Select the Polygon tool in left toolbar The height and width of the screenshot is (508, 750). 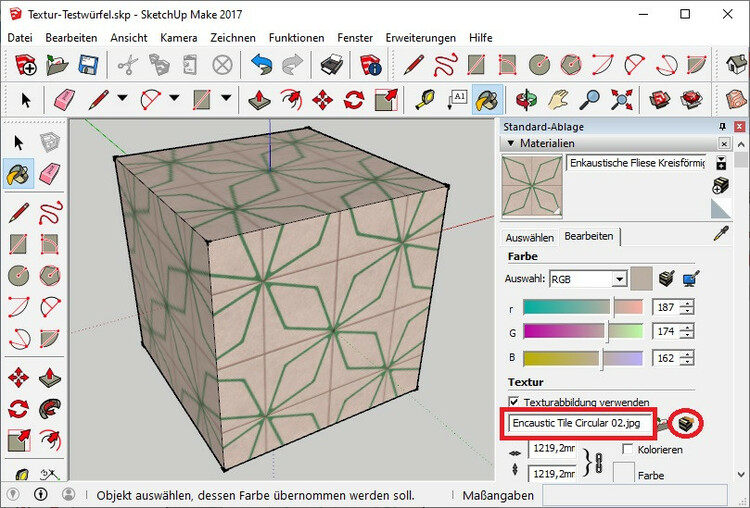50,275
